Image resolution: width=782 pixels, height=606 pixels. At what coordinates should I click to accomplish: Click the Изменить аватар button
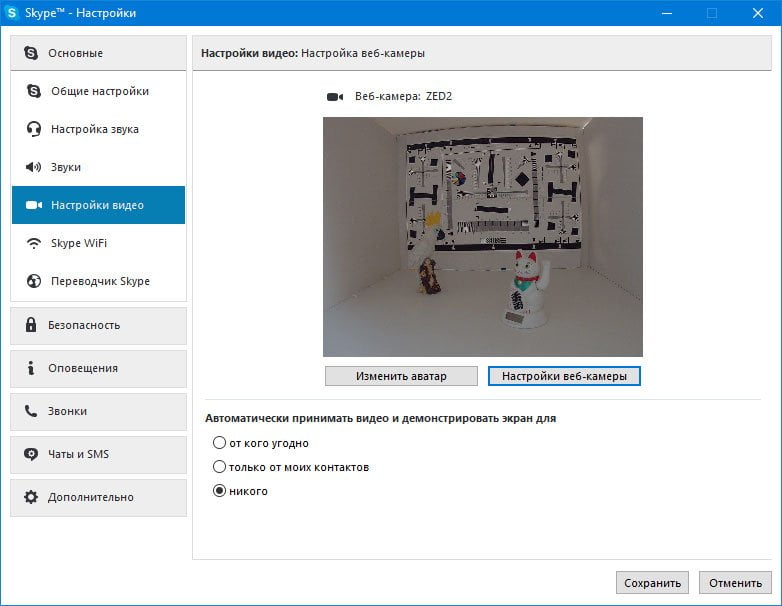(401, 376)
